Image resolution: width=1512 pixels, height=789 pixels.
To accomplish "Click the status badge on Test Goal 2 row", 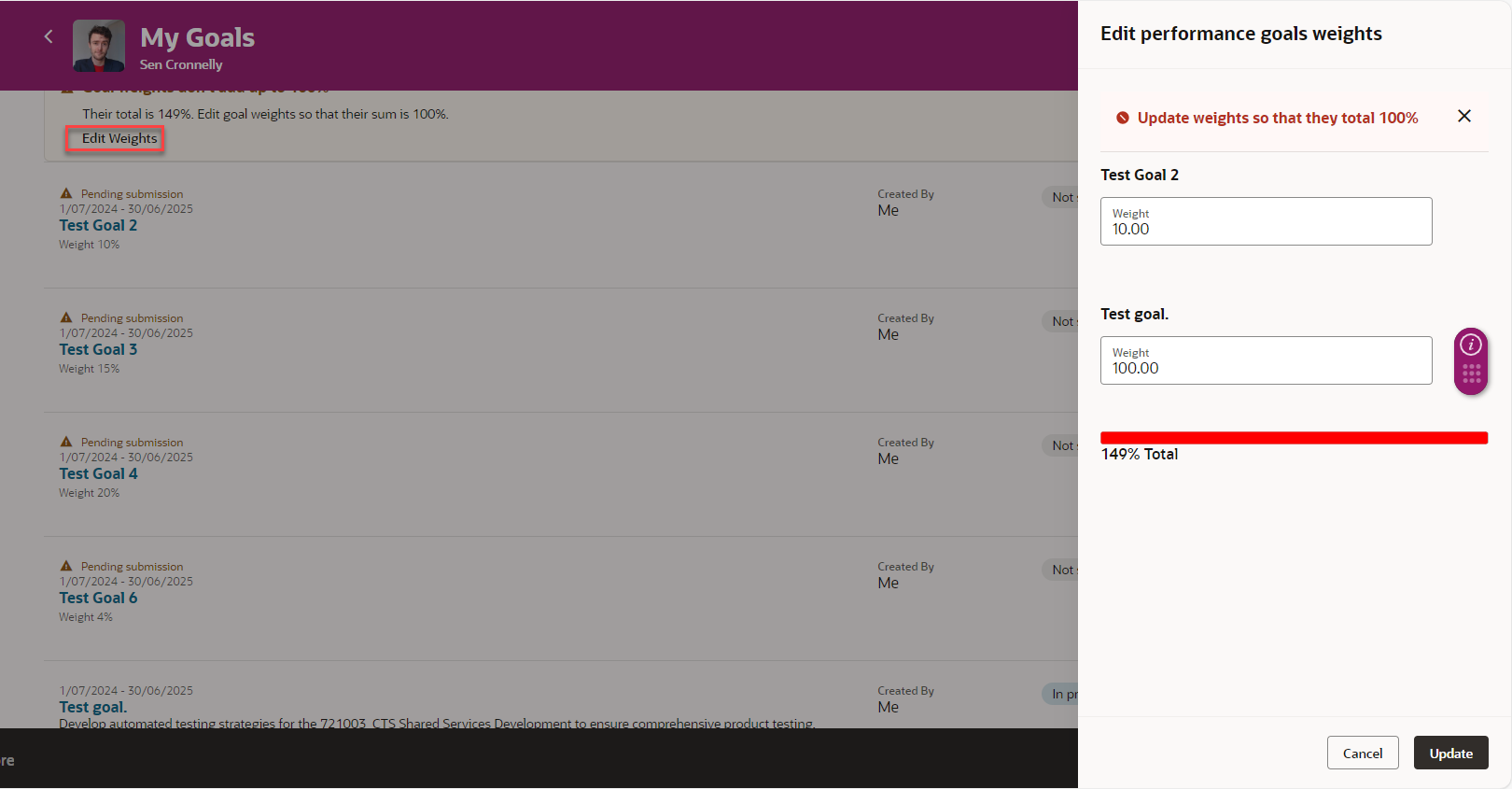I will click(x=1060, y=197).
